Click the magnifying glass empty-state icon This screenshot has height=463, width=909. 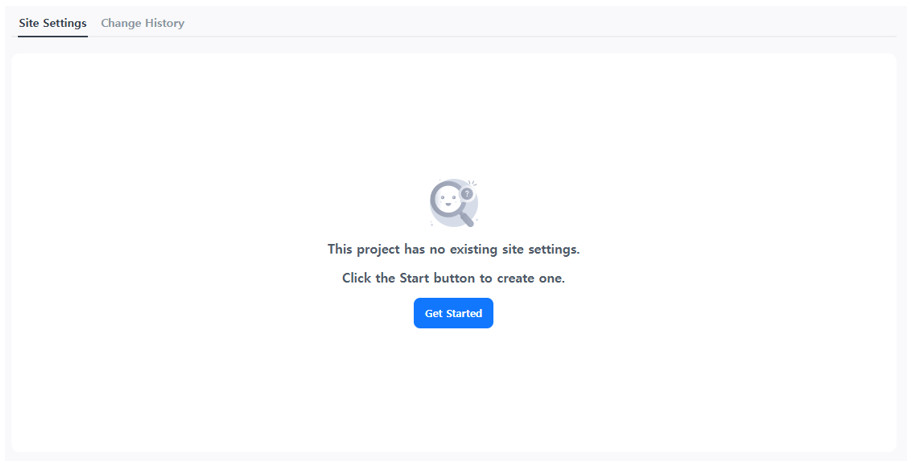[453, 203]
